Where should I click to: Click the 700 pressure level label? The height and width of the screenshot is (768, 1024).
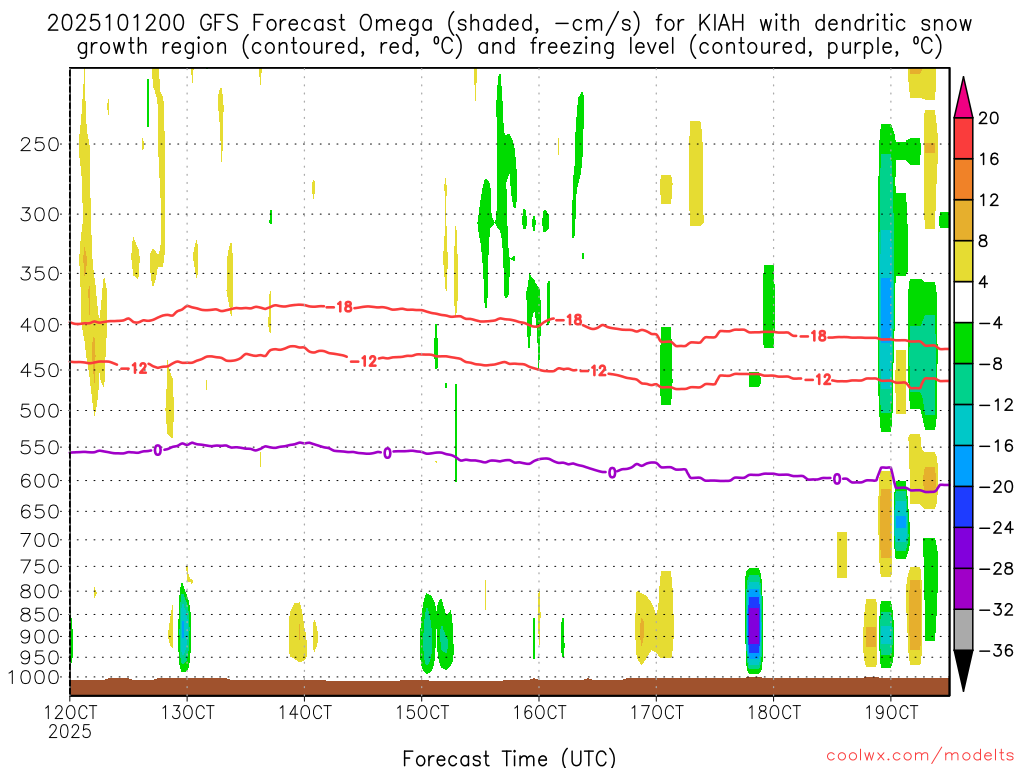40,540
